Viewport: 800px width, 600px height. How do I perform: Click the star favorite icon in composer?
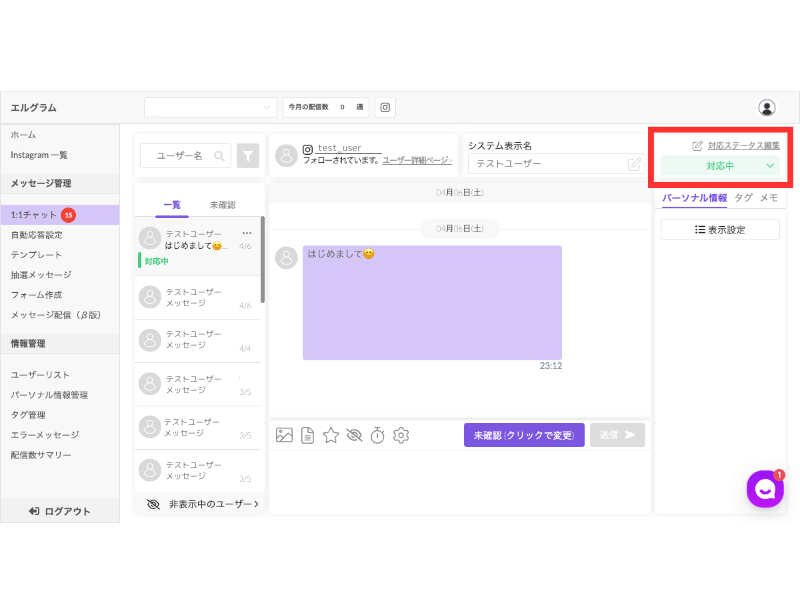(x=331, y=435)
